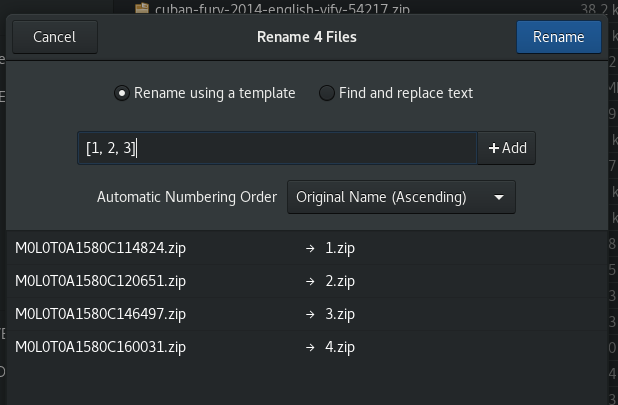The width and height of the screenshot is (618, 405).
Task: Click the zip archive icon behind the dialog
Action: [141, 8]
